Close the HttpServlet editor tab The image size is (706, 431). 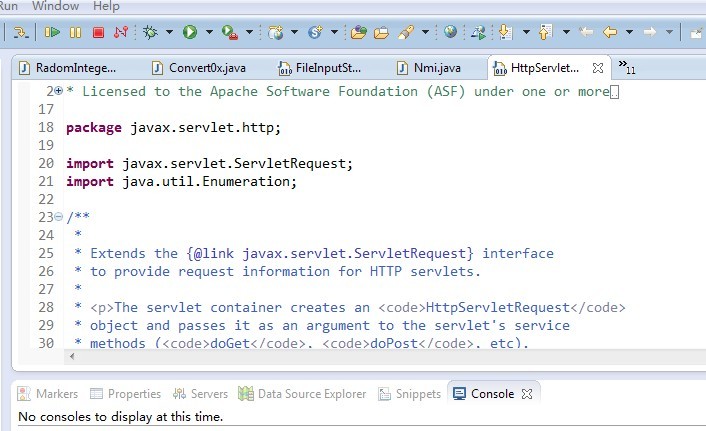[598, 68]
